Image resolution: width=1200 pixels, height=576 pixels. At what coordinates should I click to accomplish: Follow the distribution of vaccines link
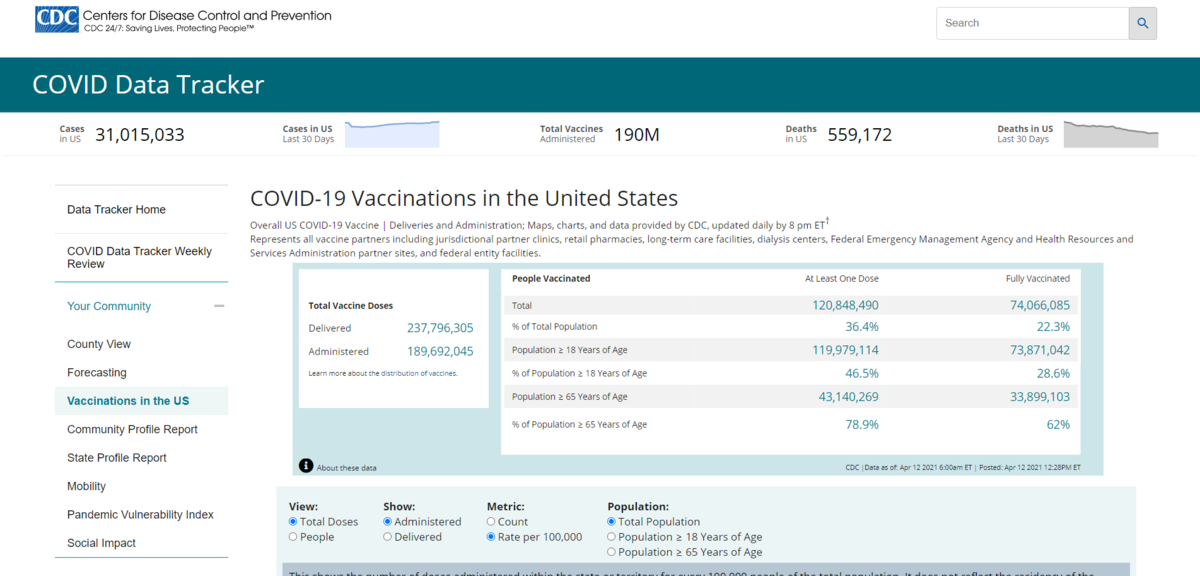point(419,373)
